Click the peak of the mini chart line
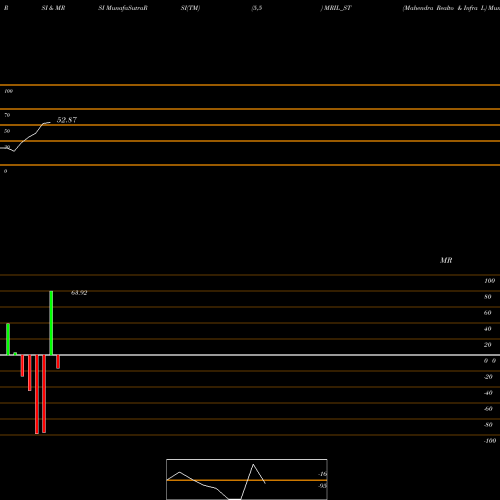Image resolution: width=500 pixels, height=500 pixels. click(x=253, y=464)
